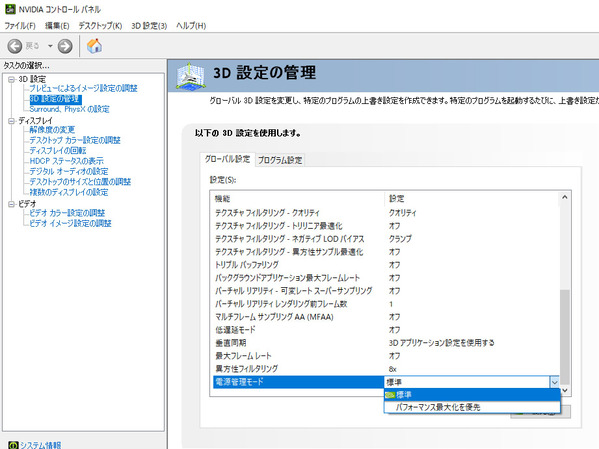Open the 編集(E) menu
Screen dimensions: 599x449
57,26
